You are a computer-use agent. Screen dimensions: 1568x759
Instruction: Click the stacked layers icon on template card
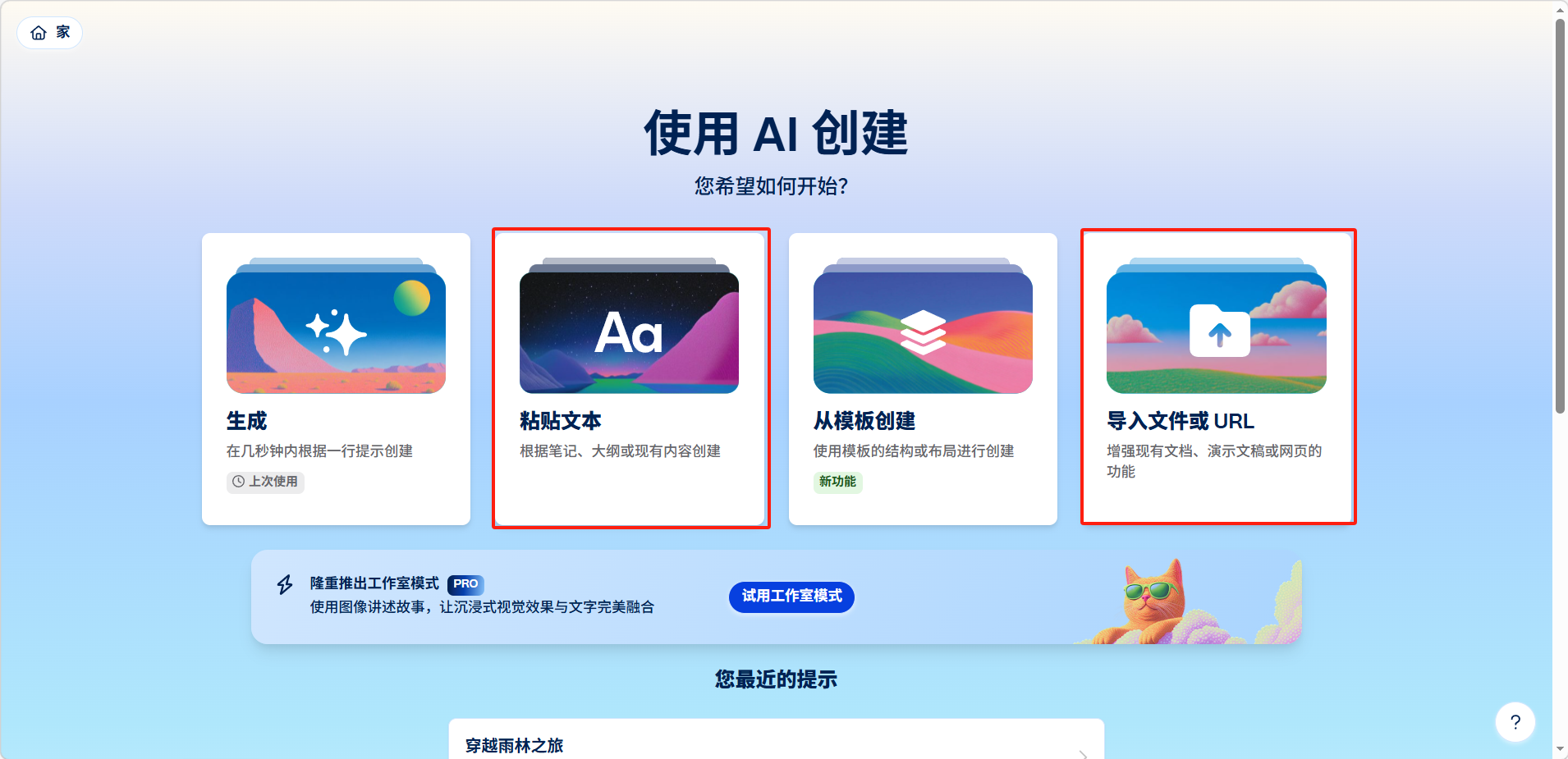pos(923,332)
